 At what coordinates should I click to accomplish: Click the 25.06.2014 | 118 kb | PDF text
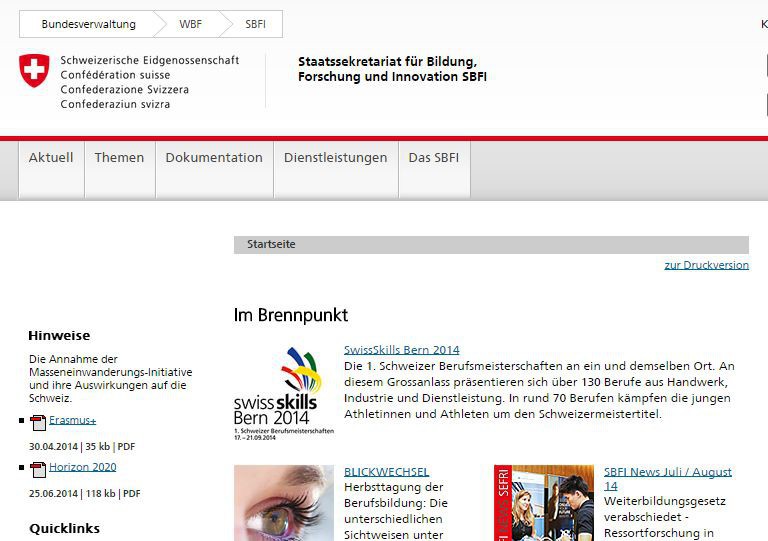tap(85, 494)
